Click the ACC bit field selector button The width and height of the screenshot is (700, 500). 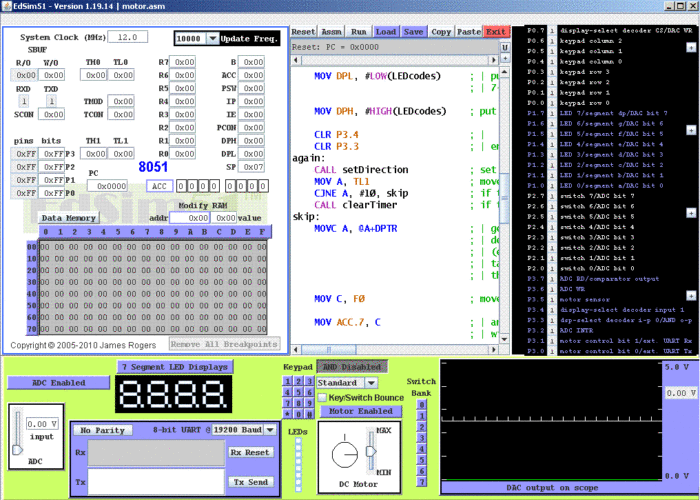tap(159, 186)
